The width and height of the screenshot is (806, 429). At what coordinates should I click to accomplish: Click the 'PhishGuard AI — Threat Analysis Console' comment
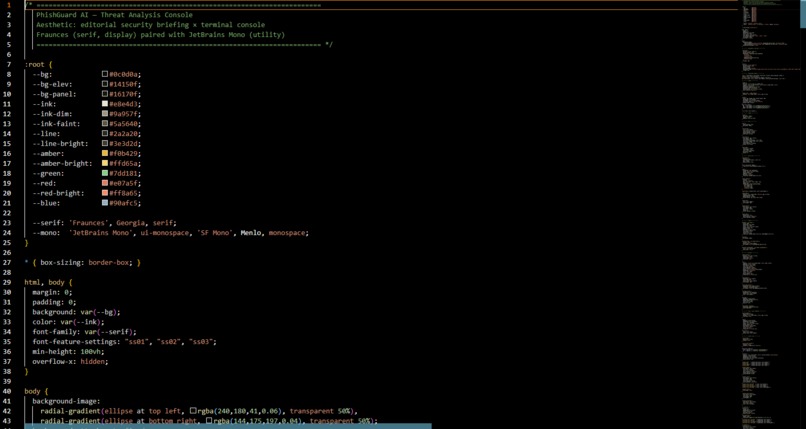point(115,15)
